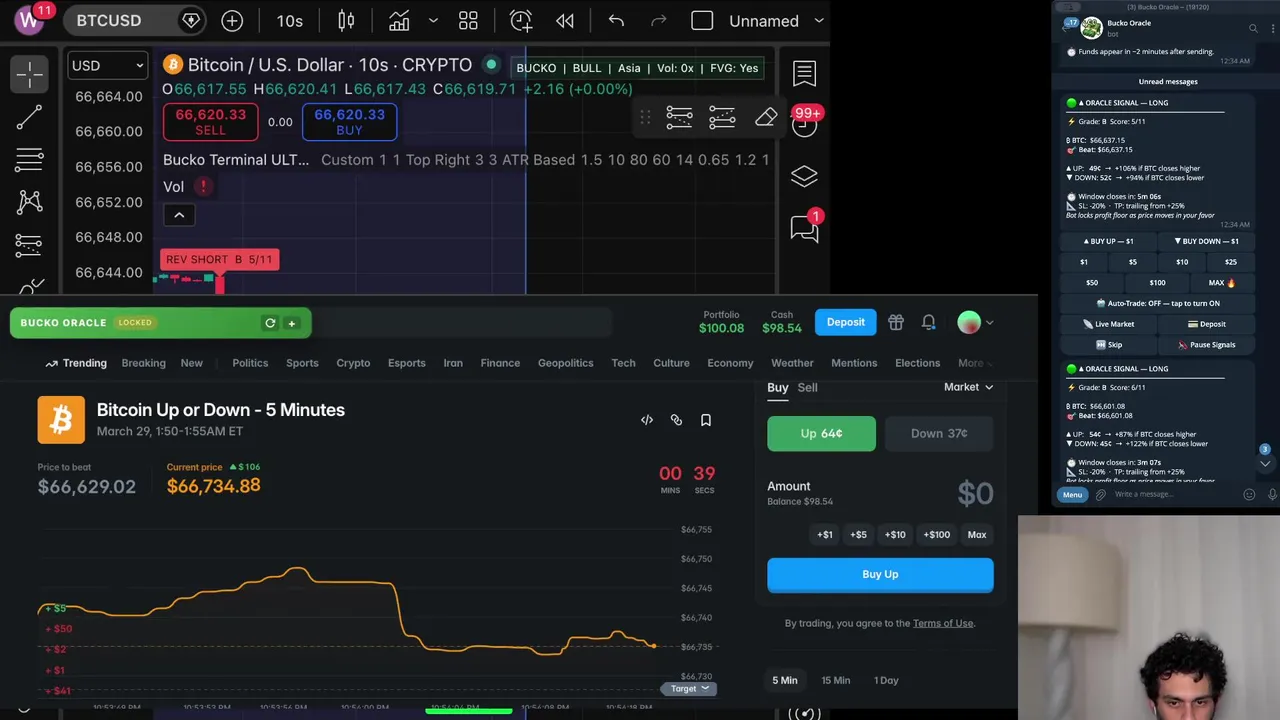Redo the chart action
This screenshot has width=1280, height=720.
click(658, 21)
